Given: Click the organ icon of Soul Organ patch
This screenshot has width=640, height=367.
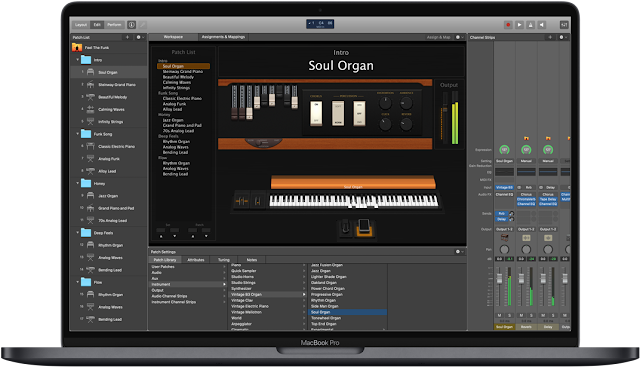Looking at the screenshot, I should coord(90,72).
